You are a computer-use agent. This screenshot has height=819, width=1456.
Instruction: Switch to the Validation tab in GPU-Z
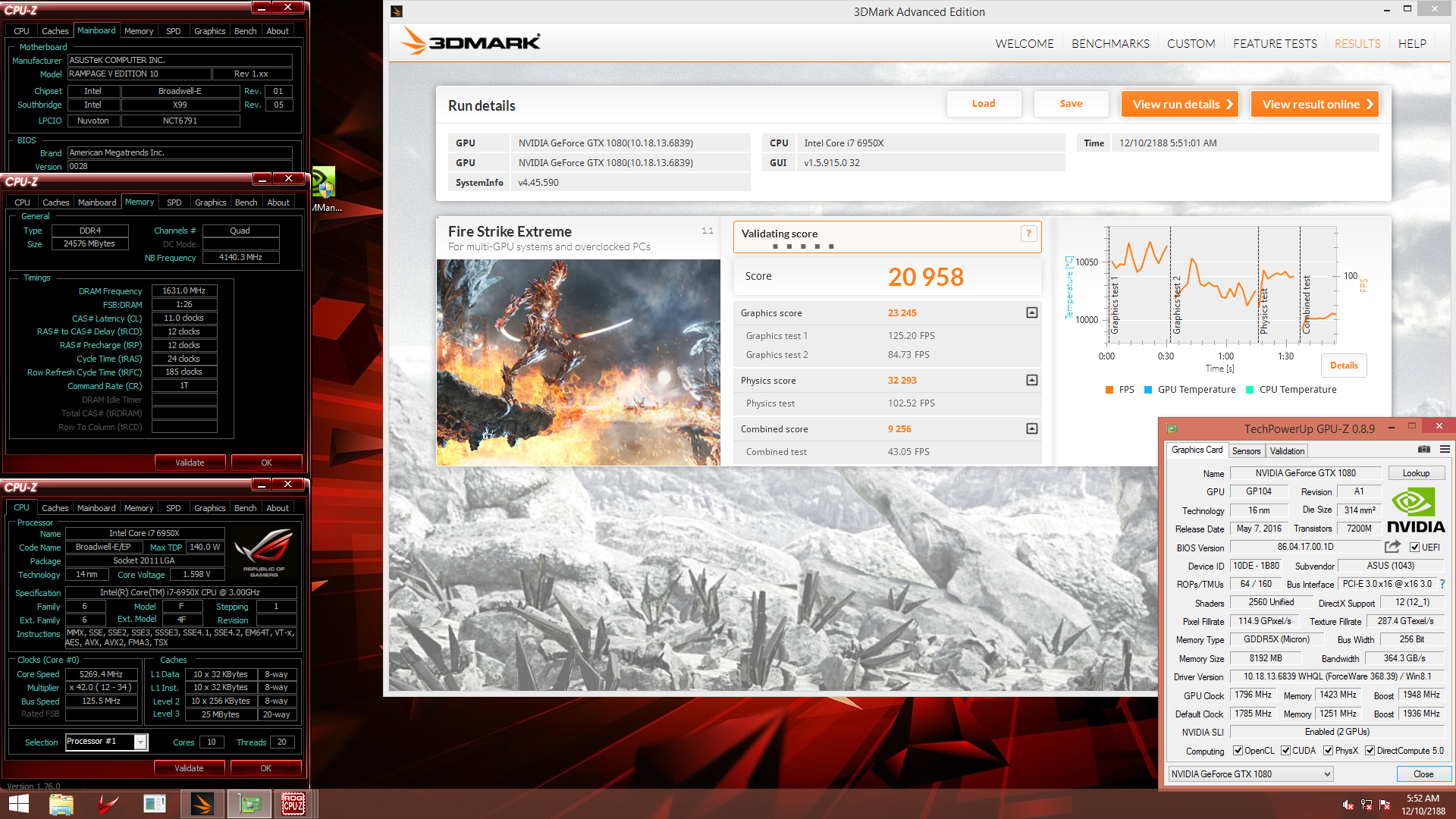[1287, 450]
